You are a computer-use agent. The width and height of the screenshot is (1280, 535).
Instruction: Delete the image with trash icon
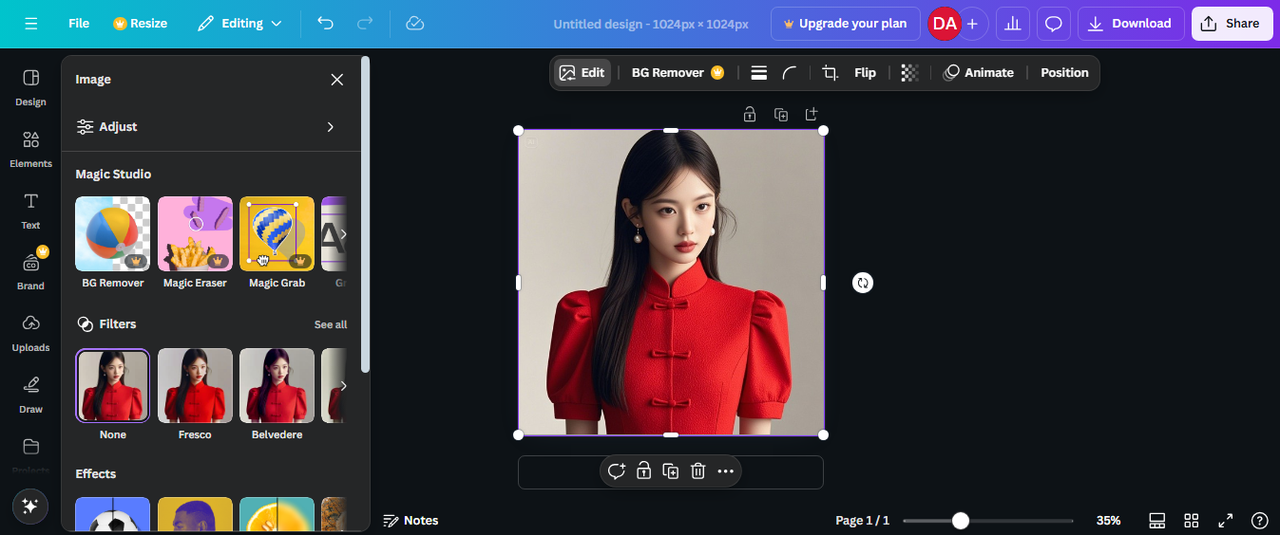click(698, 471)
